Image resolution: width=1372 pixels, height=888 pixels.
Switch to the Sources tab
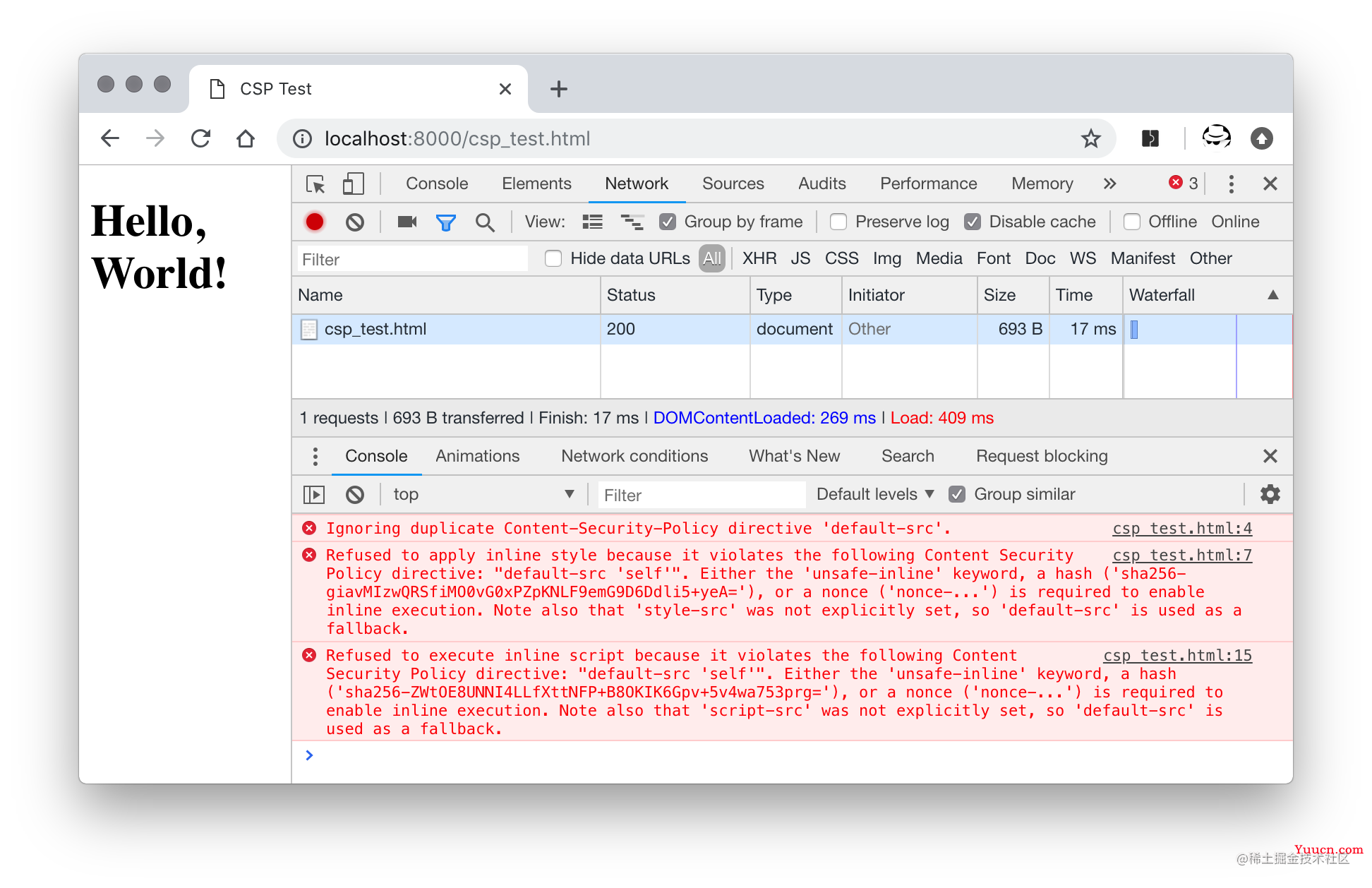tap(733, 184)
